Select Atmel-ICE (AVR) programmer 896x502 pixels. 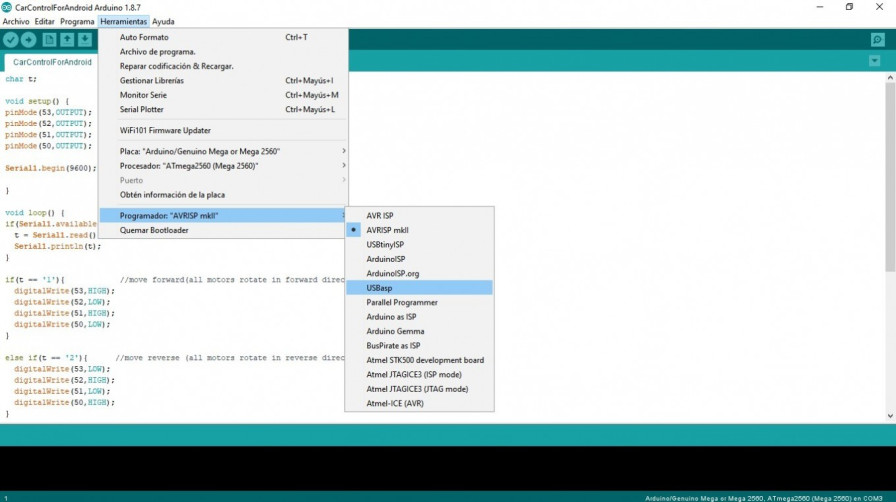point(395,404)
